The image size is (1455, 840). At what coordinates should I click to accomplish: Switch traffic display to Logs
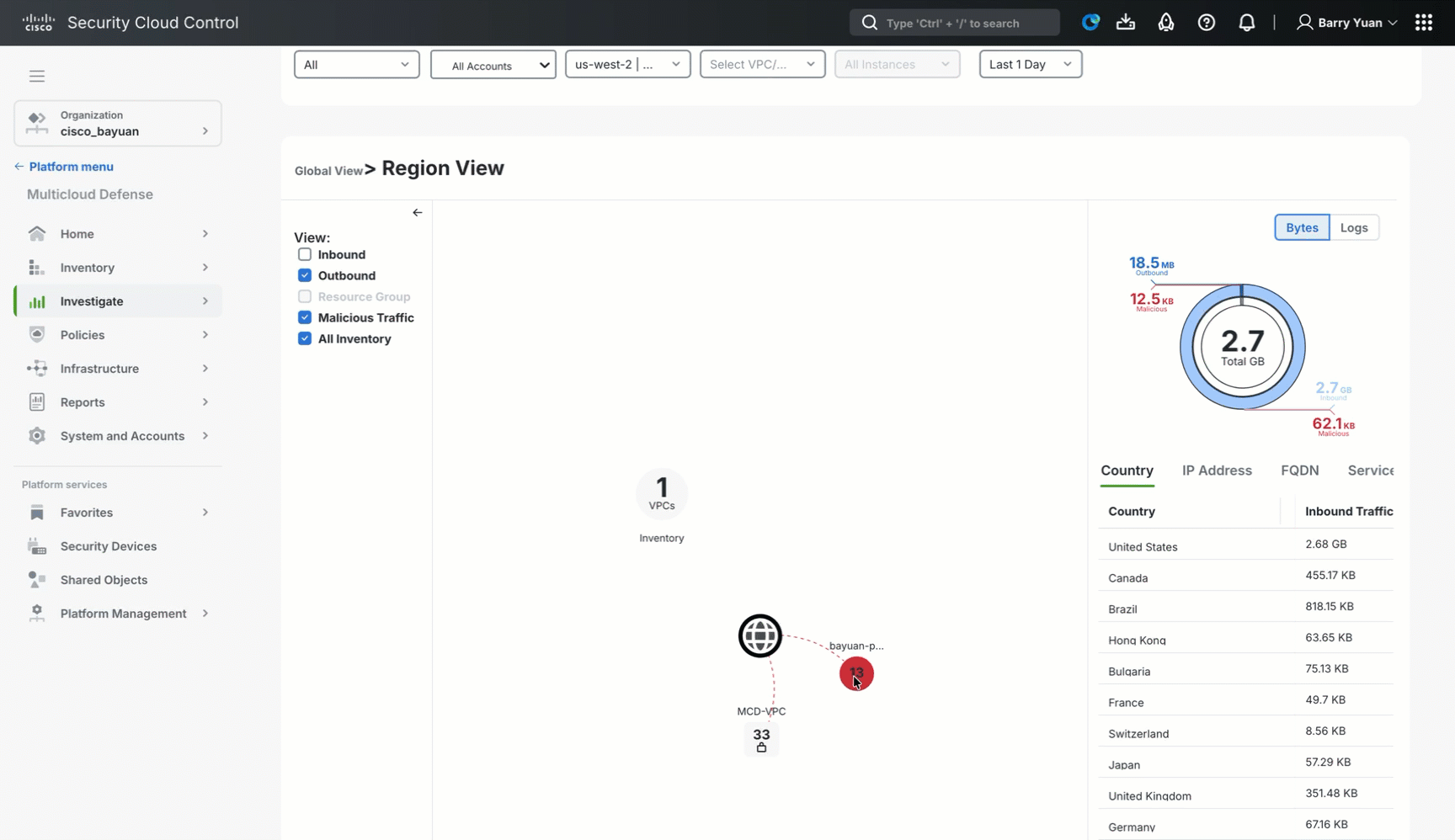(1353, 227)
